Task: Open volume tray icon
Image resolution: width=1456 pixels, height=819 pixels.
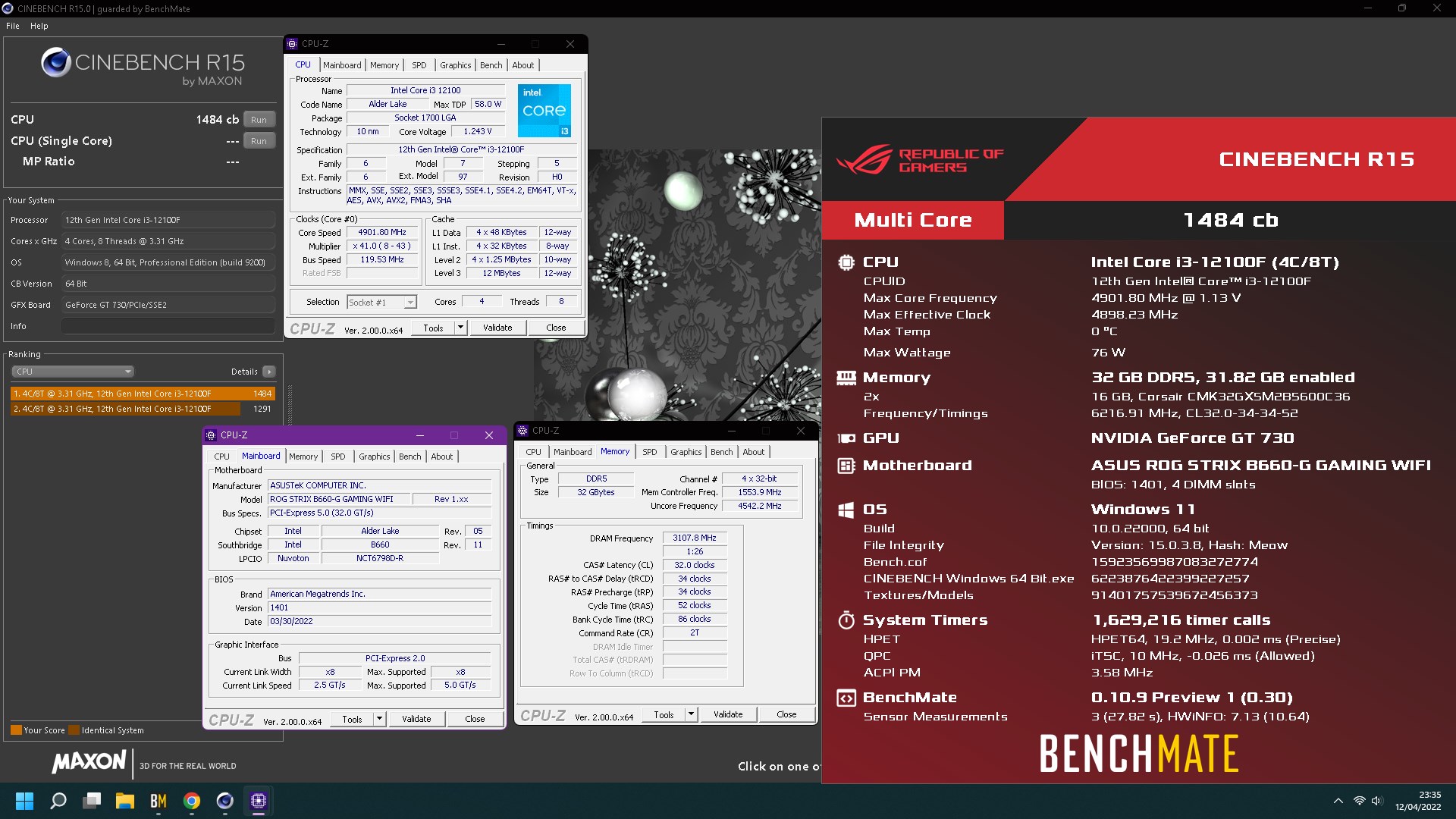Action: click(1377, 801)
